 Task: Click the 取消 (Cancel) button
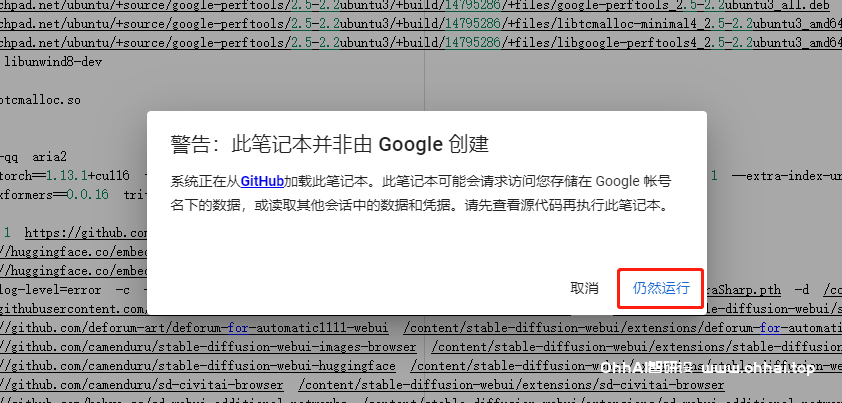point(584,288)
